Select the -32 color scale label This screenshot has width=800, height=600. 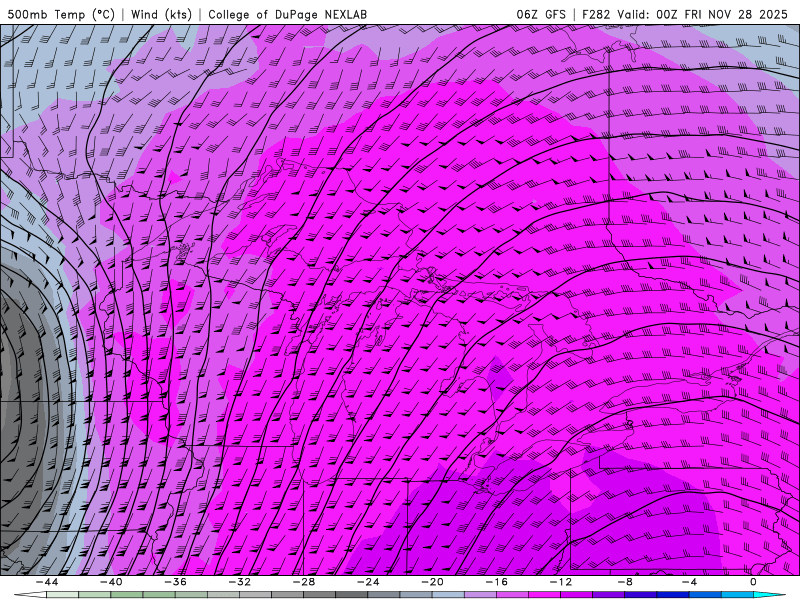[240, 582]
